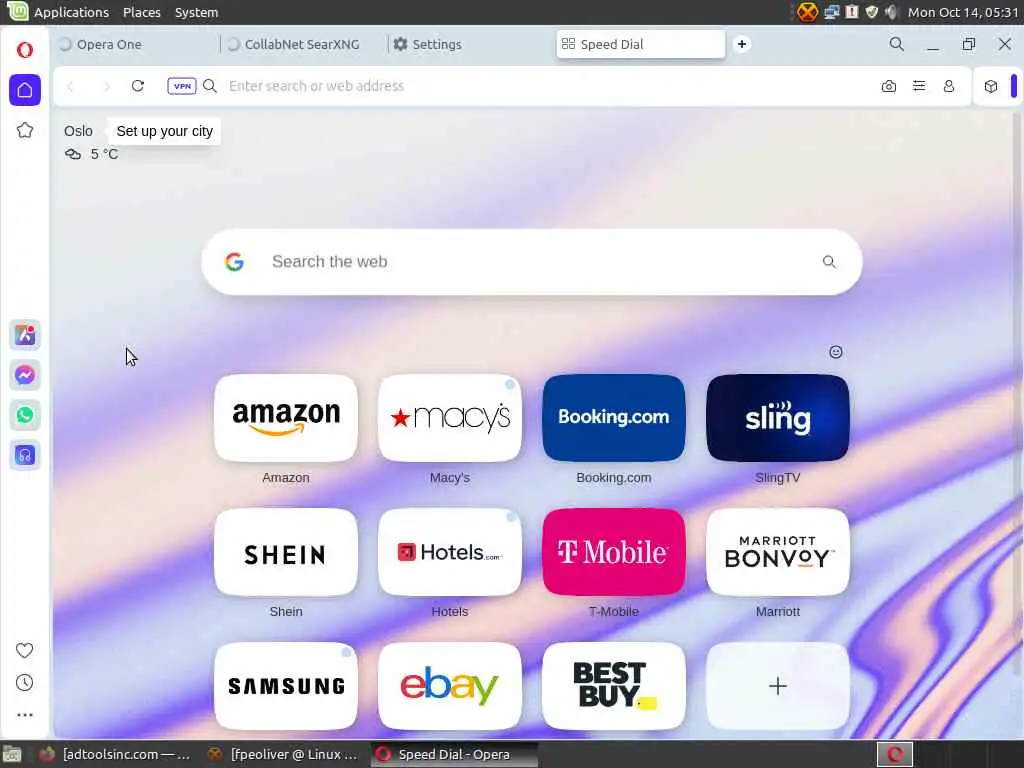Image resolution: width=1024 pixels, height=768 pixels.
Task: Click Set up your city tooltip
Action: tap(165, 131)
